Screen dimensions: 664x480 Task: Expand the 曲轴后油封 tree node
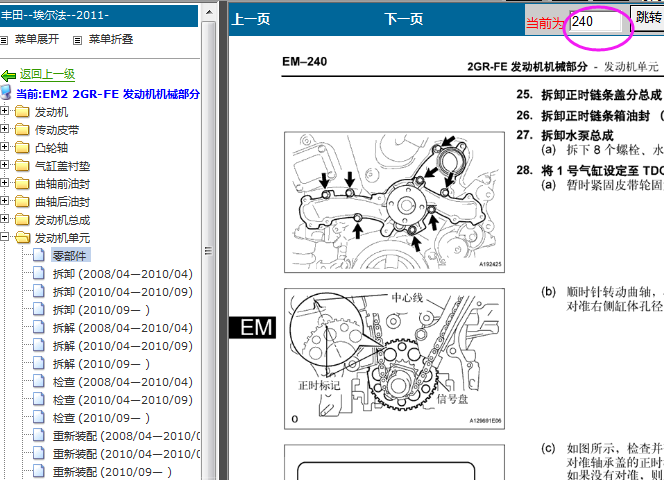pos(4,200)
